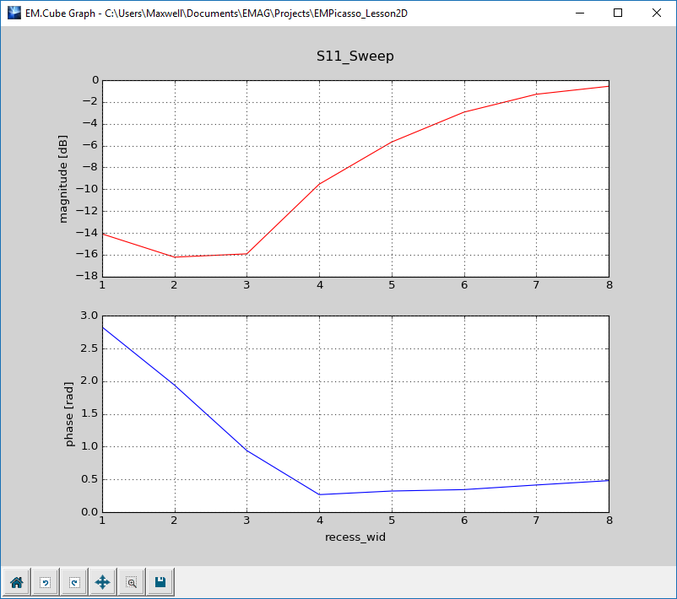Screen dimensions: 677x599
Task: Click the magnitude [dB] axis label
Action: [63, 179]
